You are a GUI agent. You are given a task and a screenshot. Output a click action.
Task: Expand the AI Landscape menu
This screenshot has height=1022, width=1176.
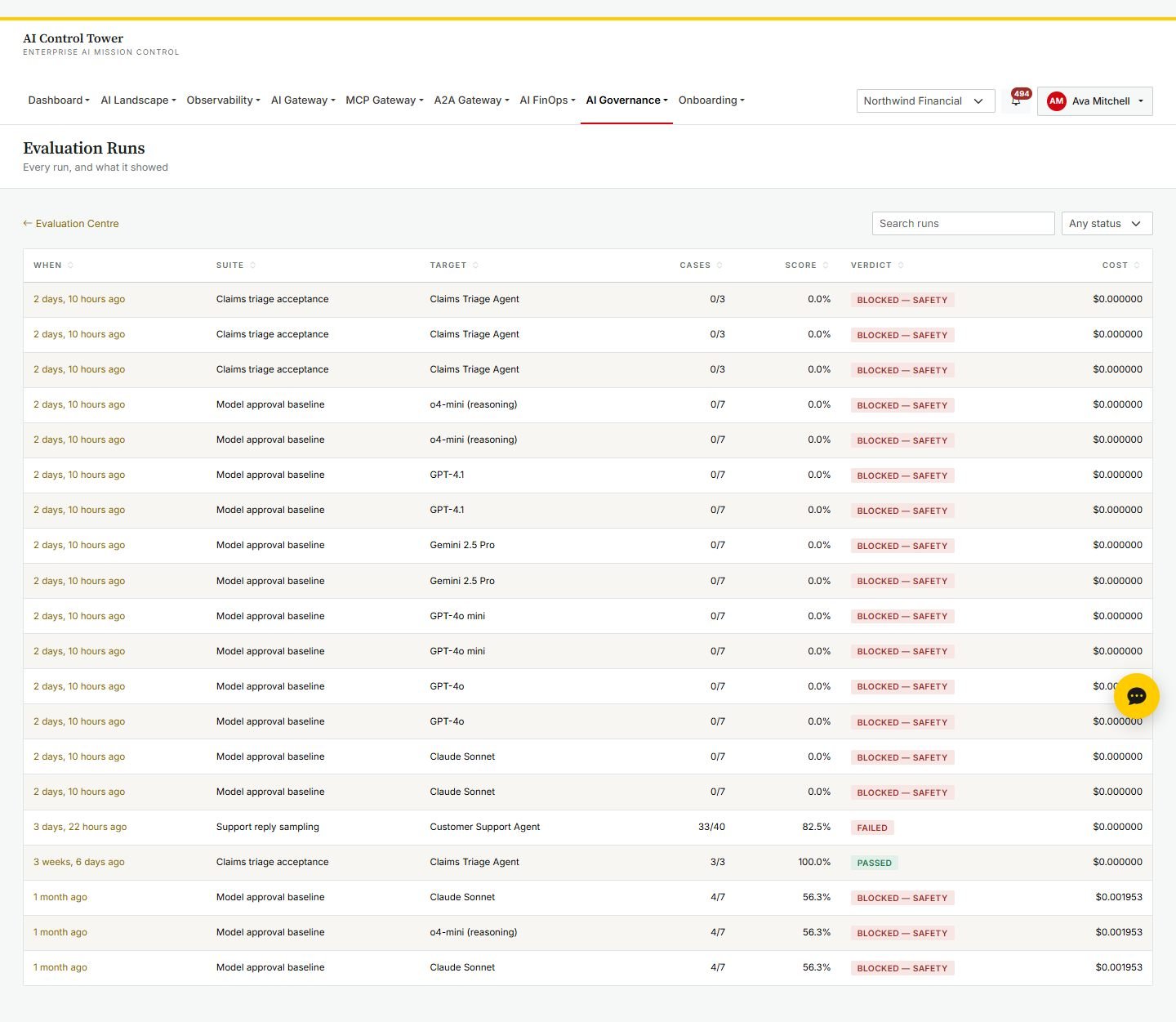tap(138, 100)
